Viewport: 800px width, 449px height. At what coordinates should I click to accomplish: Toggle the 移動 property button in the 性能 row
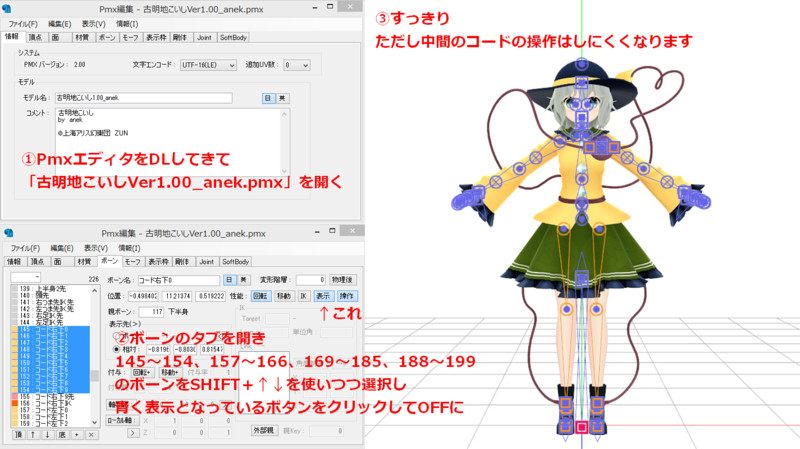tap(284, 296)
